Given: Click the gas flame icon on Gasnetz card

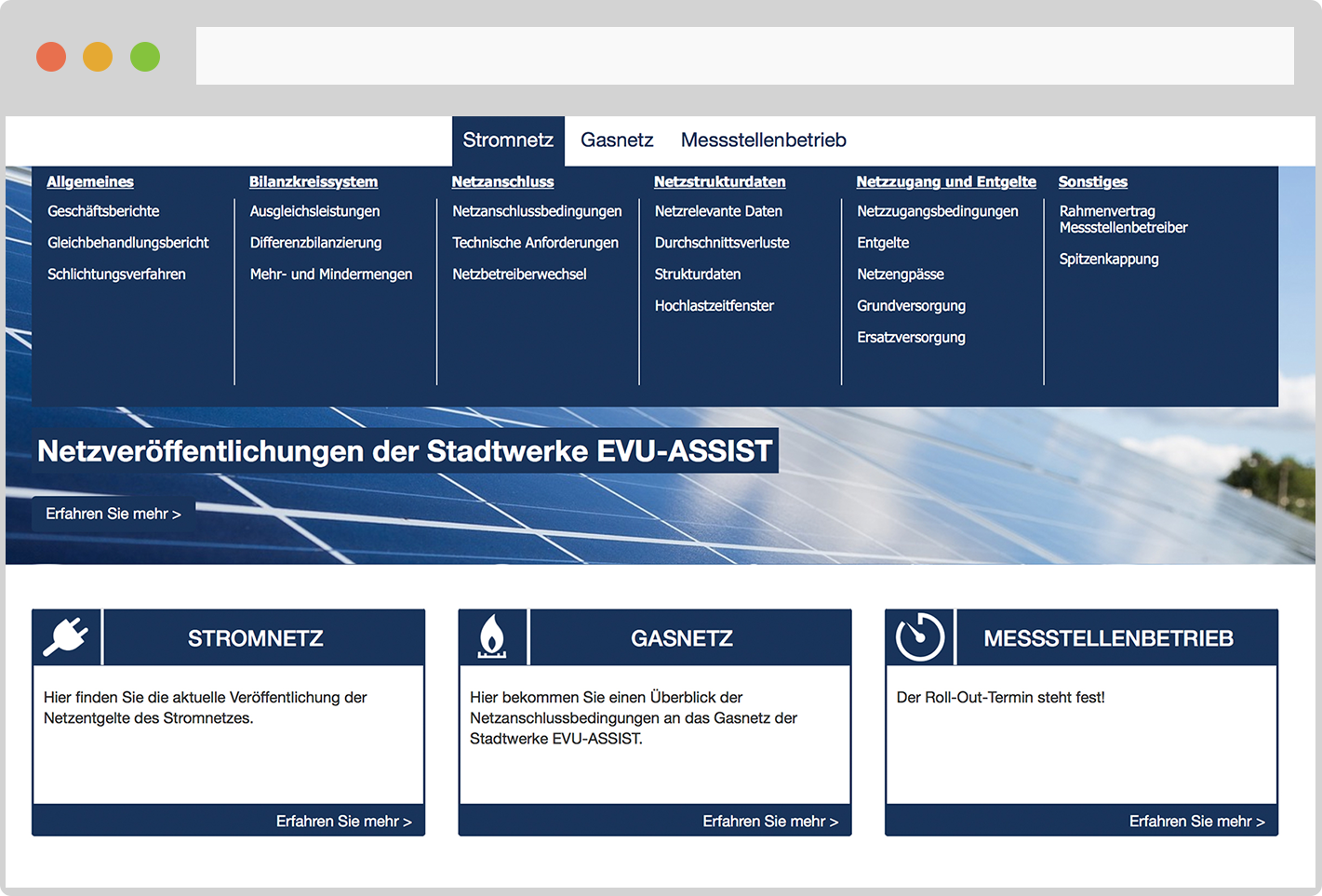Looking at the screenshot, I should [492, 637].
